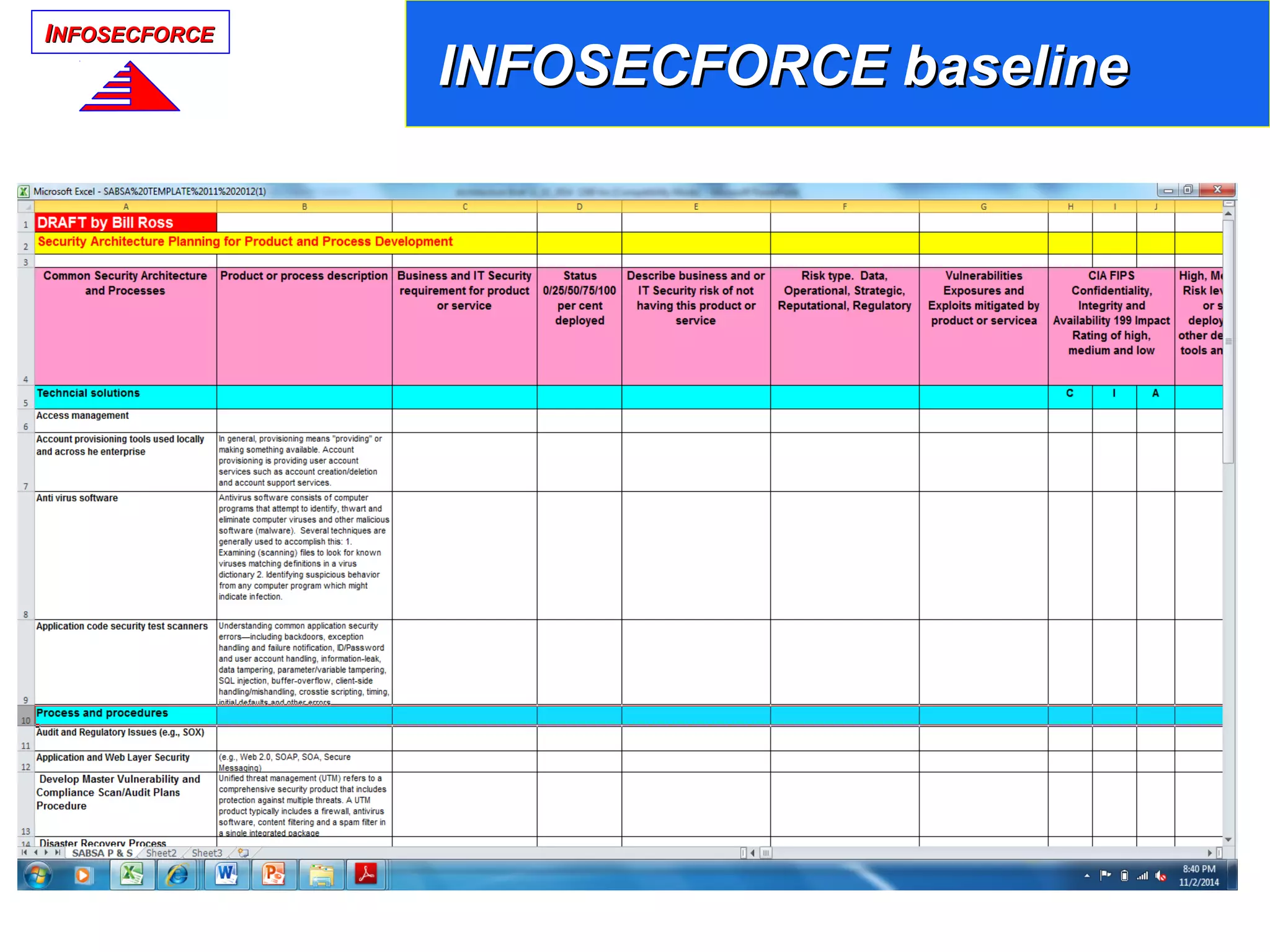Select column H header
This screenshot has width=1270, height=952.
point(1070,207)
